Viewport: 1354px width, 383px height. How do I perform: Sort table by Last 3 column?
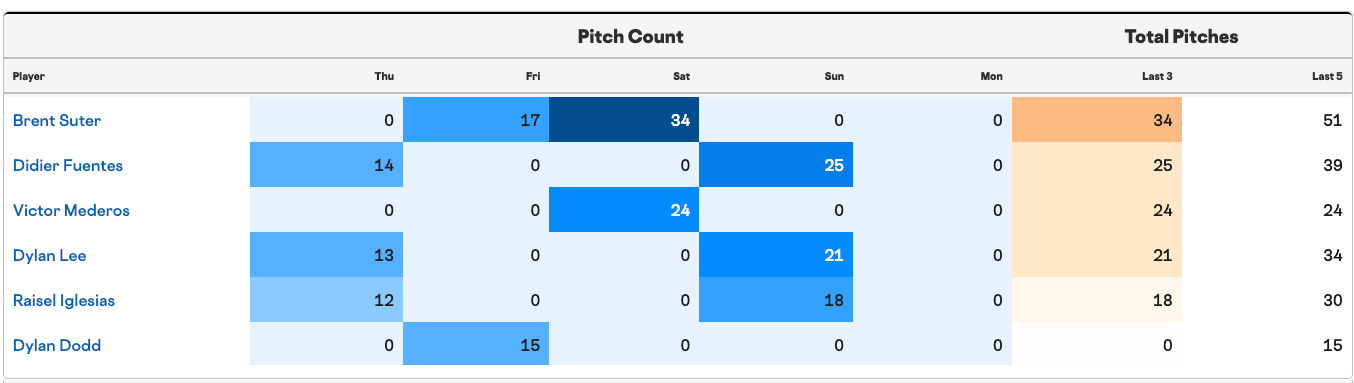point(1157,76)
